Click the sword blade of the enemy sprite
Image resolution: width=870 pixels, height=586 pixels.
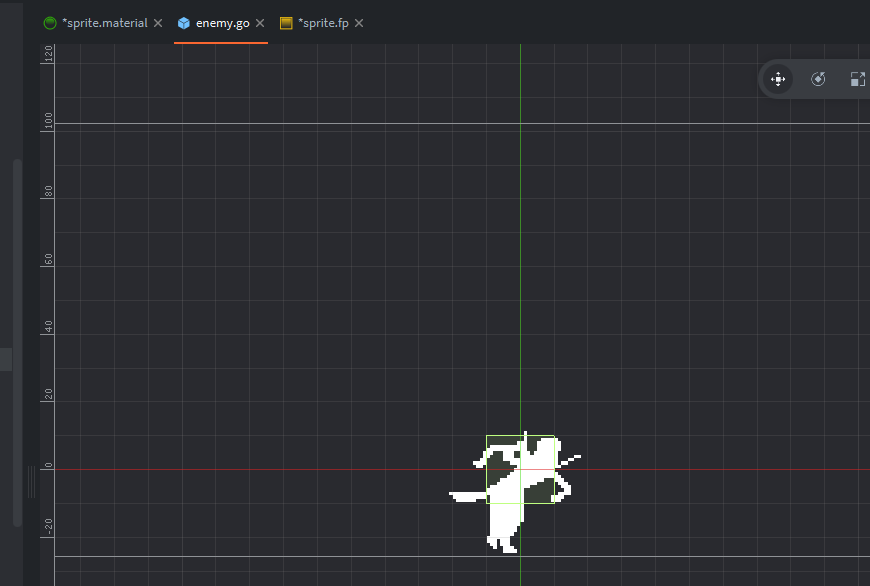click(x=466, y=495)
